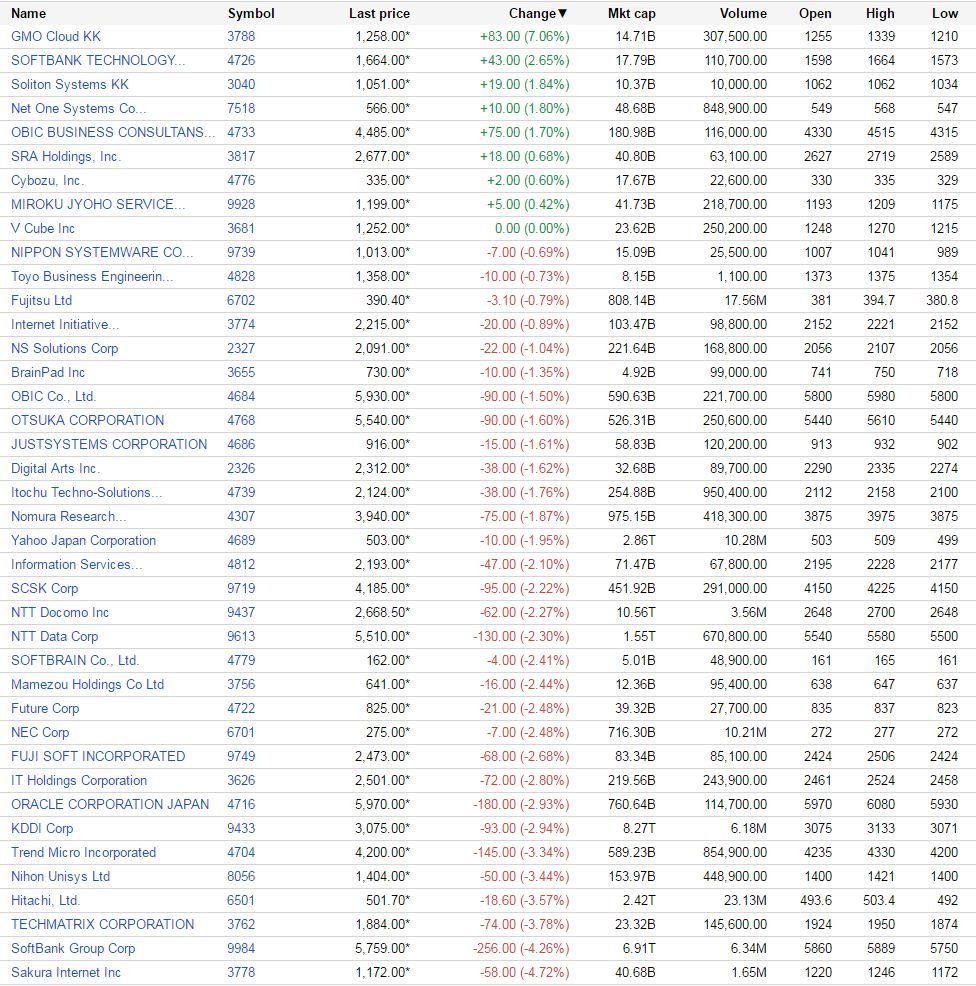The width and height of the screenshot is (976, 986).
Task: Open NTT Docomo Inc link
Action: click(x=60, y=612)
